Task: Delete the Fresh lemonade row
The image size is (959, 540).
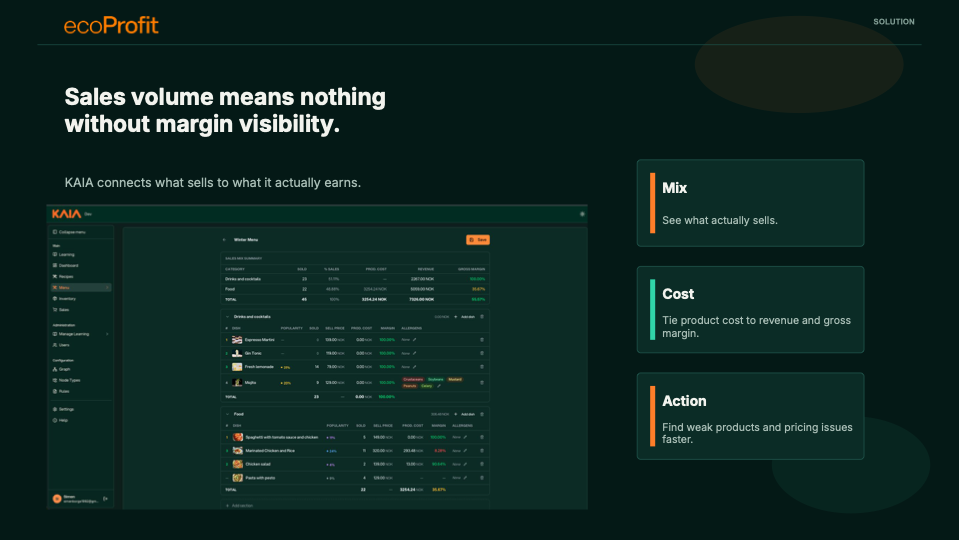Action: tap(482, 367)
